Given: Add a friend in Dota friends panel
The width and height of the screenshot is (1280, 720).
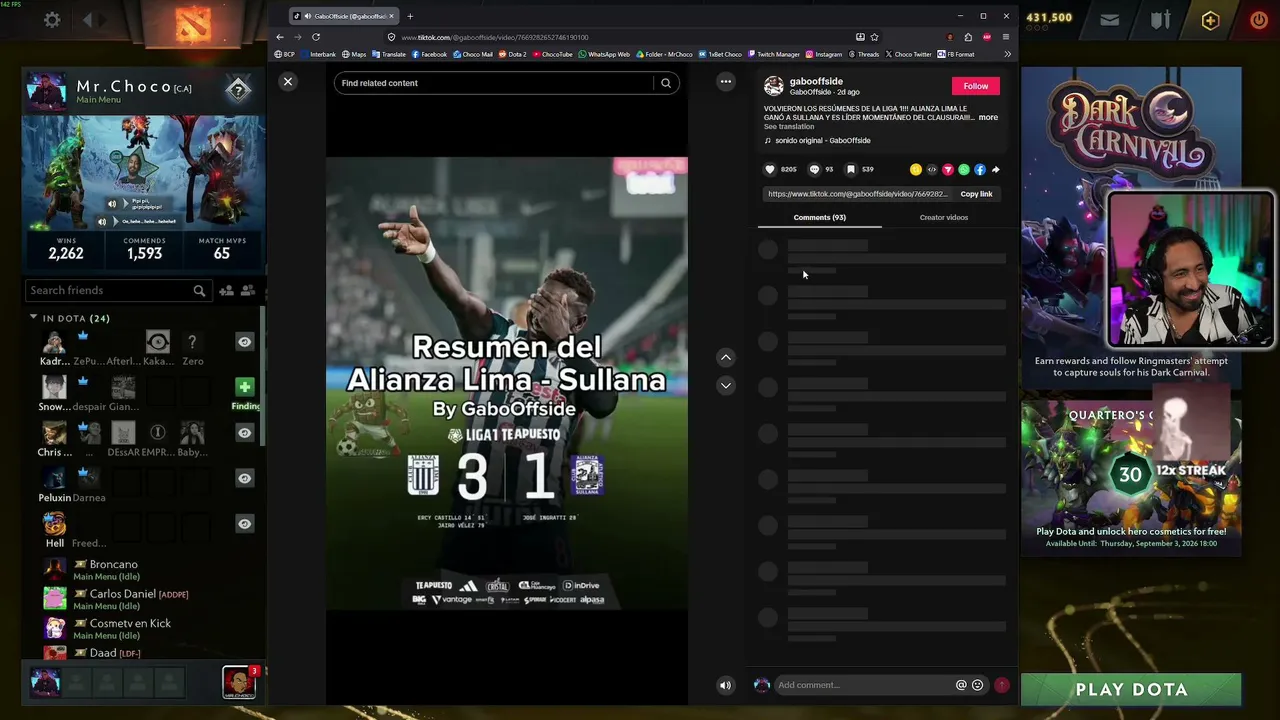Looking at the screenshot, I should 226,290.
